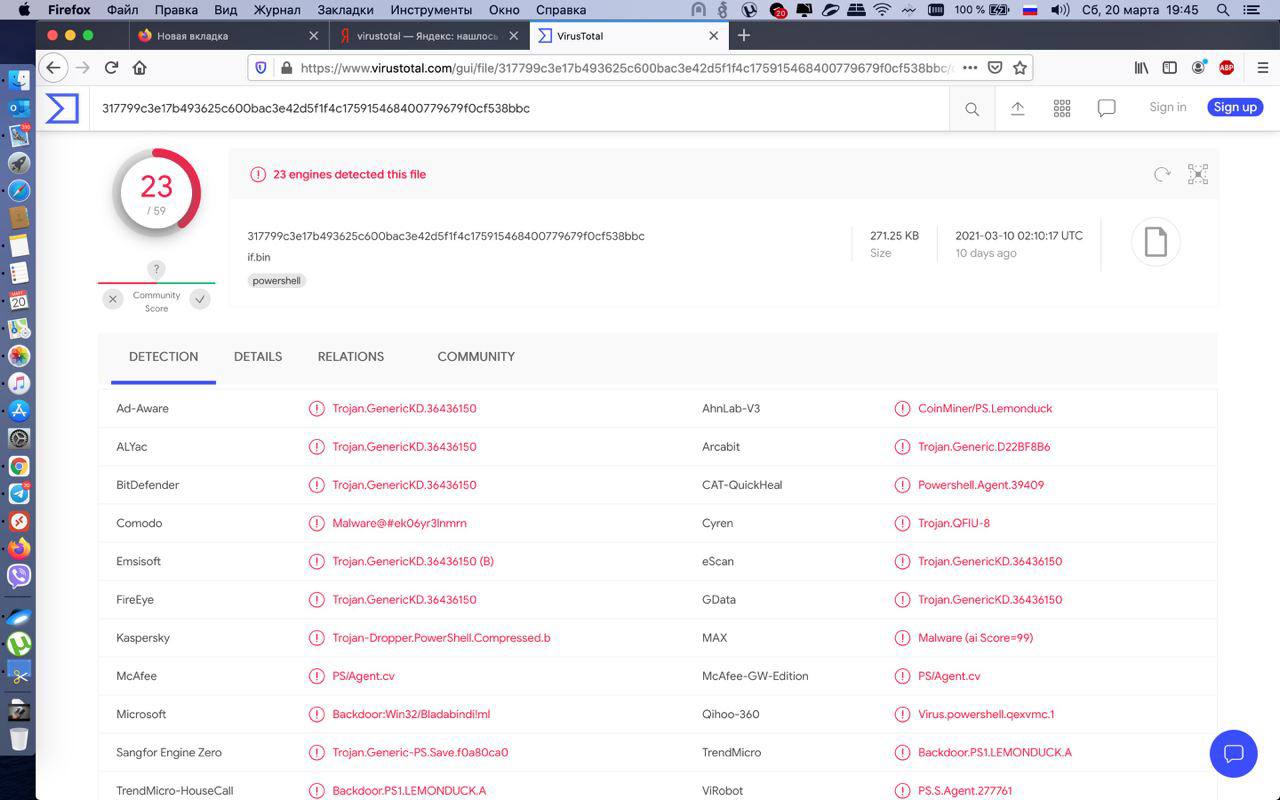Click the CoinMiner/PS.Lemonduck detection result

985,409
